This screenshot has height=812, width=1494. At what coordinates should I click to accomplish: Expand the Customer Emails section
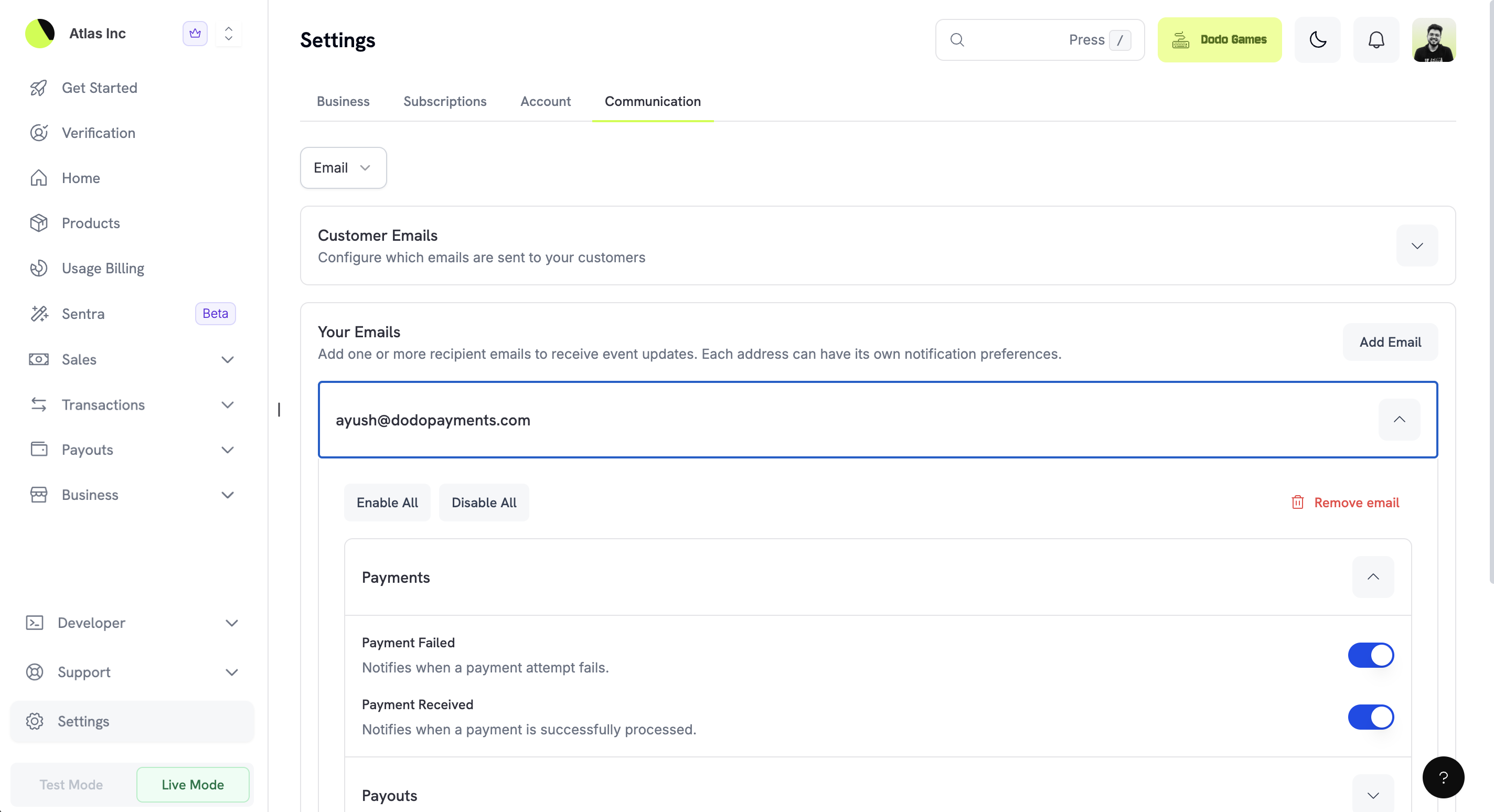[x=1416, y=246]
